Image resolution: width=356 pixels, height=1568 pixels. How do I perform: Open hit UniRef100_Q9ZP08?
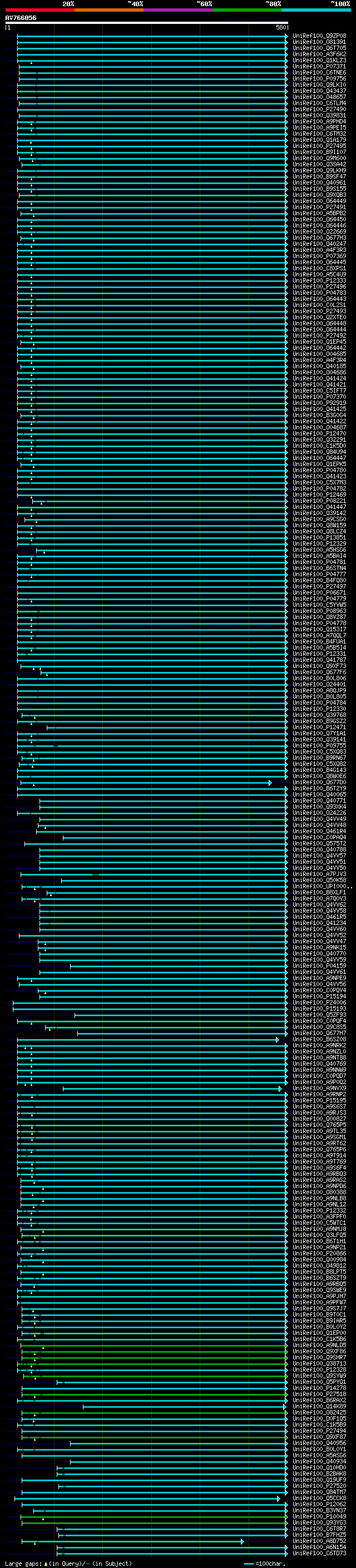pos(319,36)
